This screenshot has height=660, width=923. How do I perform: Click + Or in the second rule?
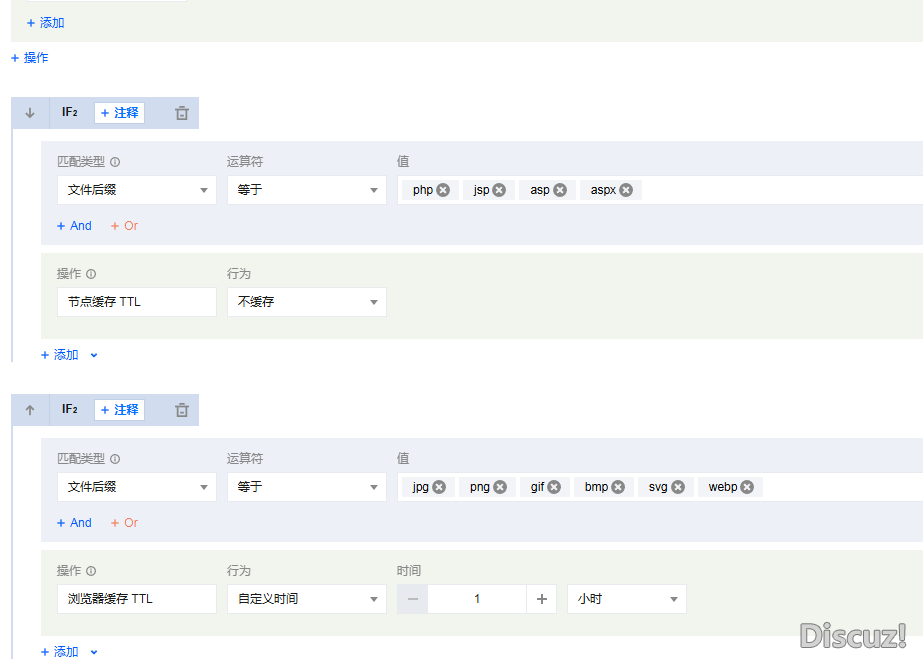click(124, 523)
